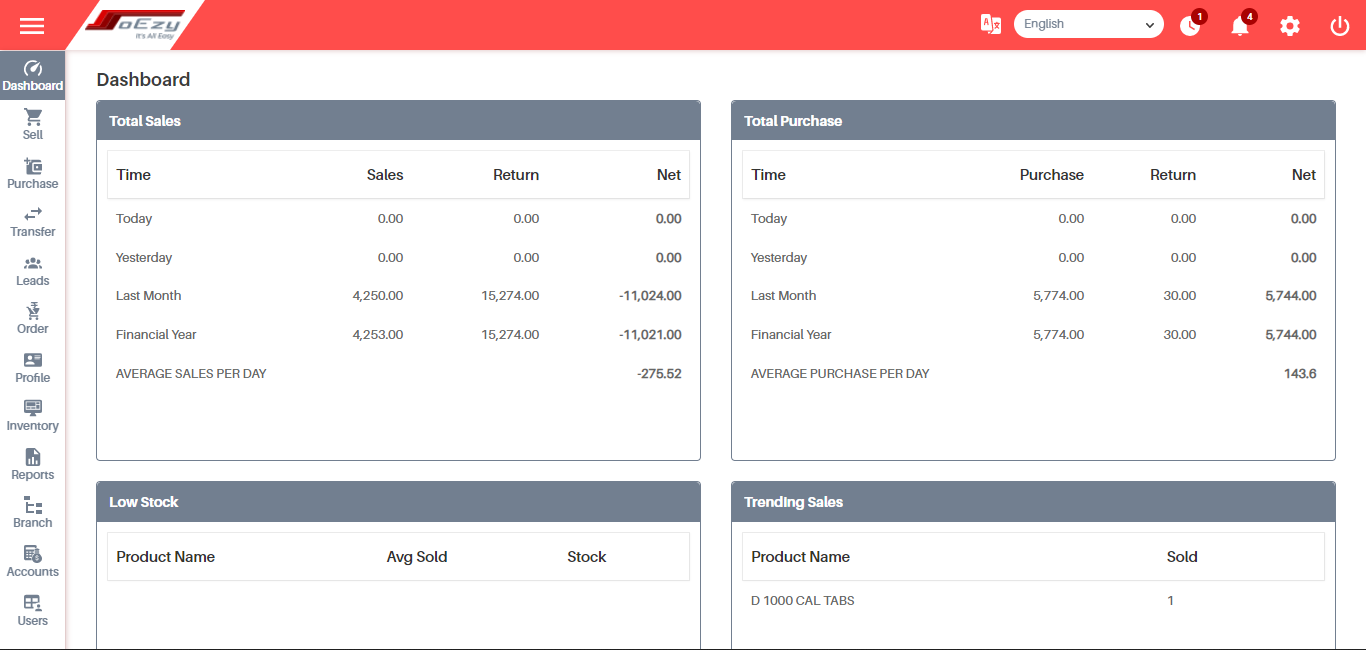
Task: Click the clock icon with badge
Action: (x=1189, y=25)
